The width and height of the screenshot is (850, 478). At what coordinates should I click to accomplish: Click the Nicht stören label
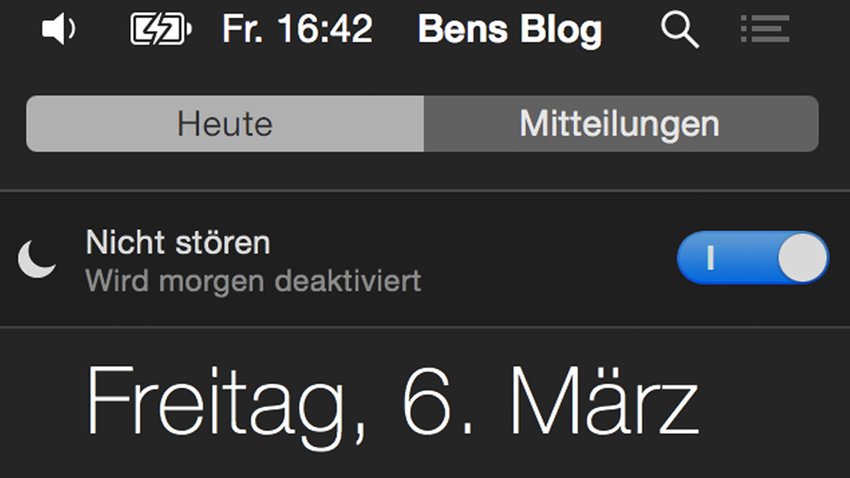(x=178, y=242)
